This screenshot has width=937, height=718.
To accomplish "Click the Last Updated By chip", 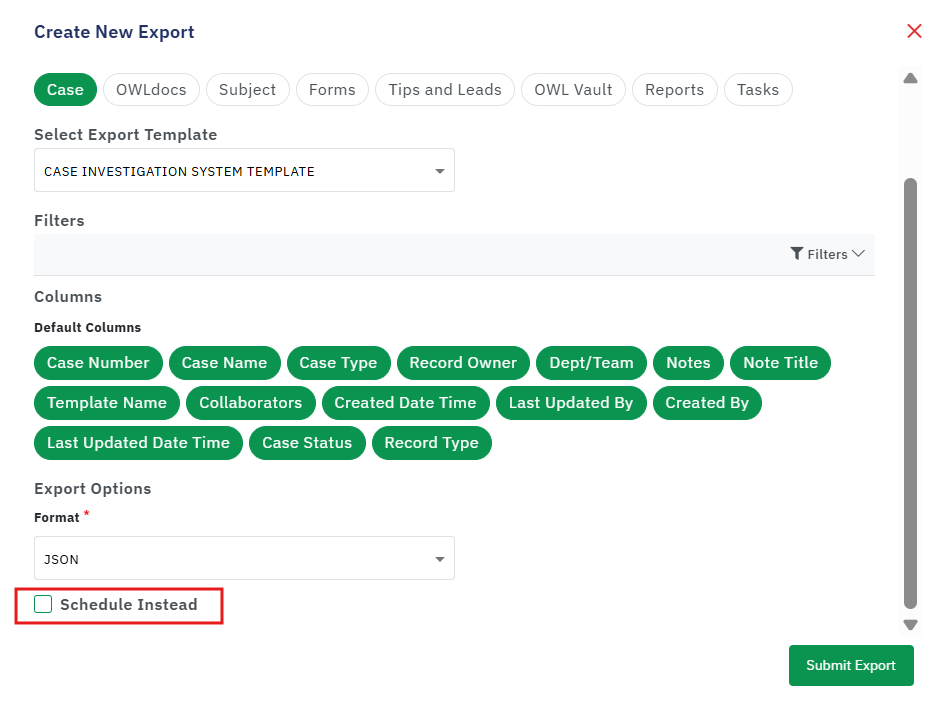I will 571,403.
